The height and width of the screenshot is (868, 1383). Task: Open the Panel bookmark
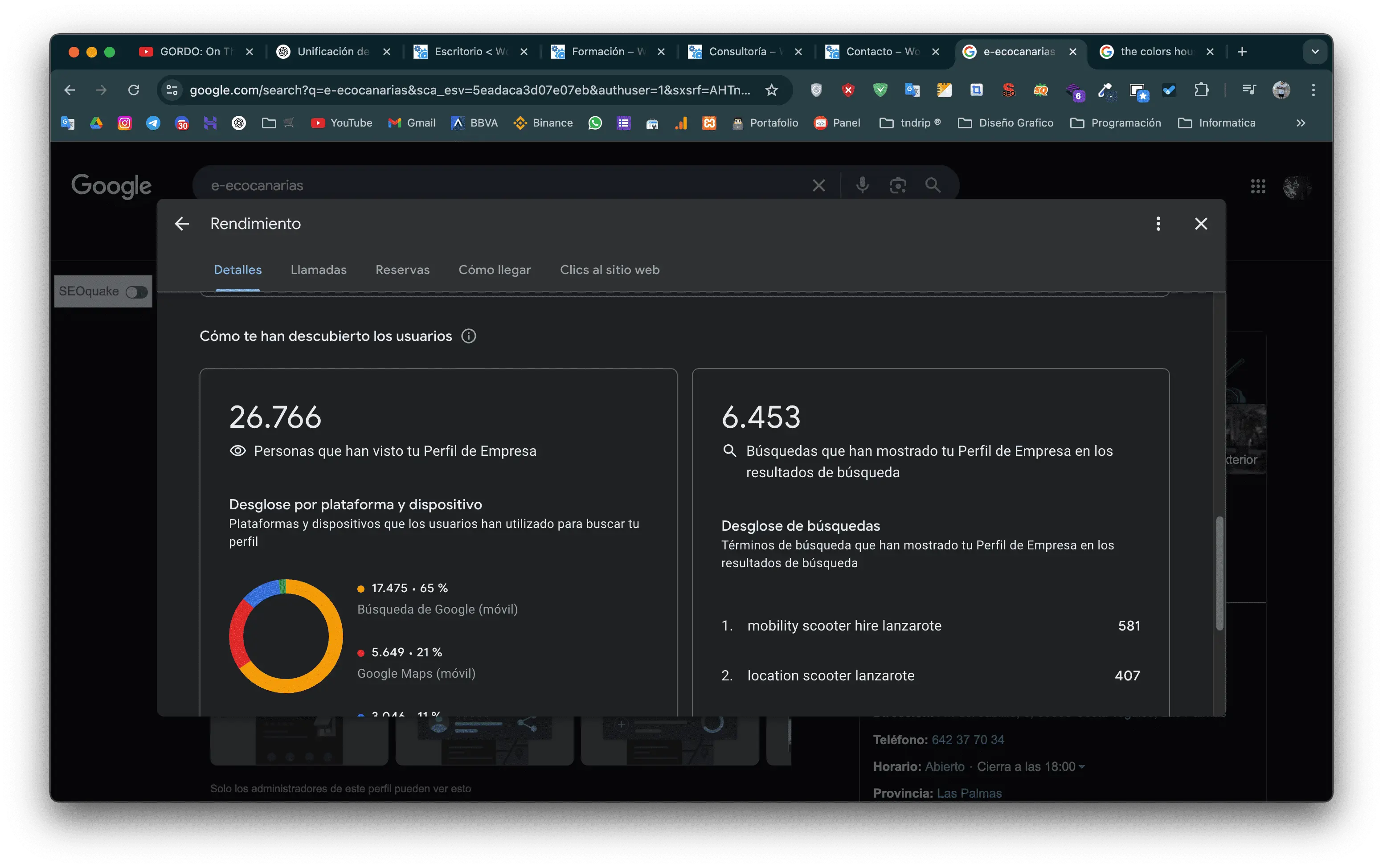pyautogui.click(x=837, y=123)
